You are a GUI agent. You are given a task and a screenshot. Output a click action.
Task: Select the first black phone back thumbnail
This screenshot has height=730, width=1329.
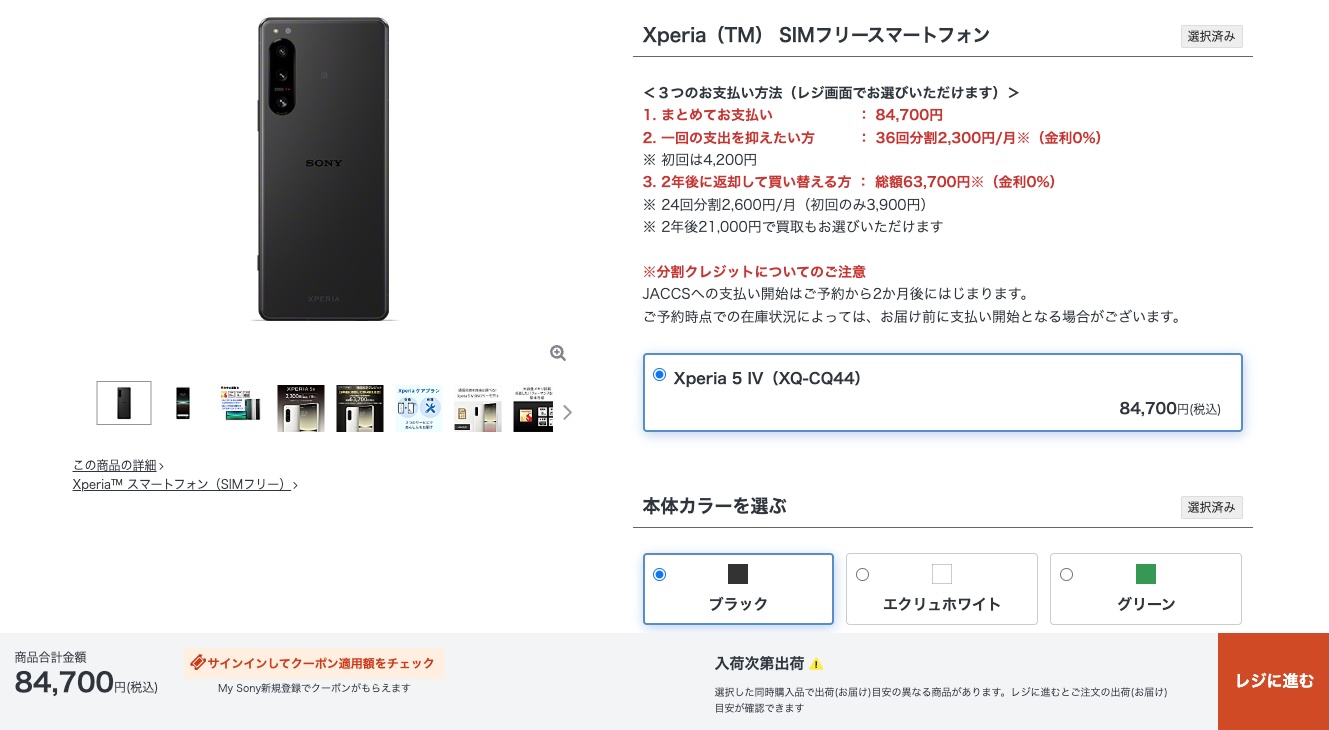124,403
